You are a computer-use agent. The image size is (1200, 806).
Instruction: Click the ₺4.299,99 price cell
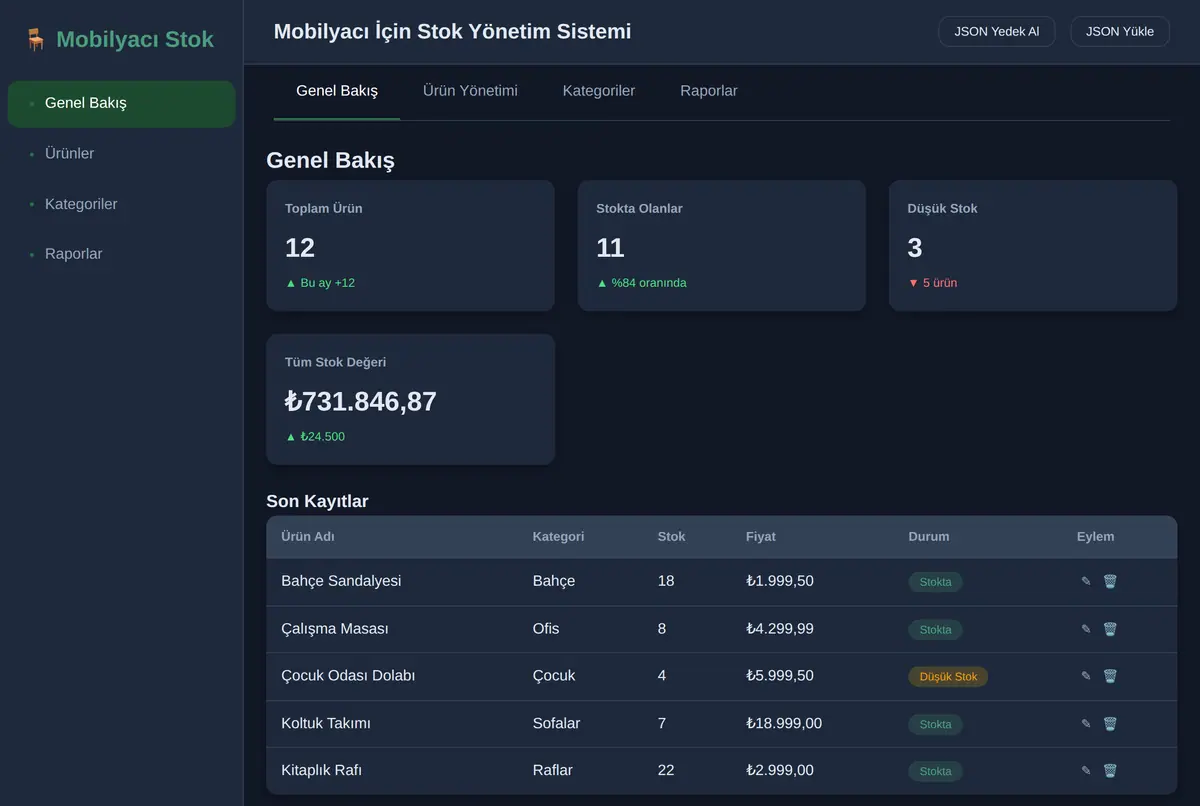coord(780,629)
